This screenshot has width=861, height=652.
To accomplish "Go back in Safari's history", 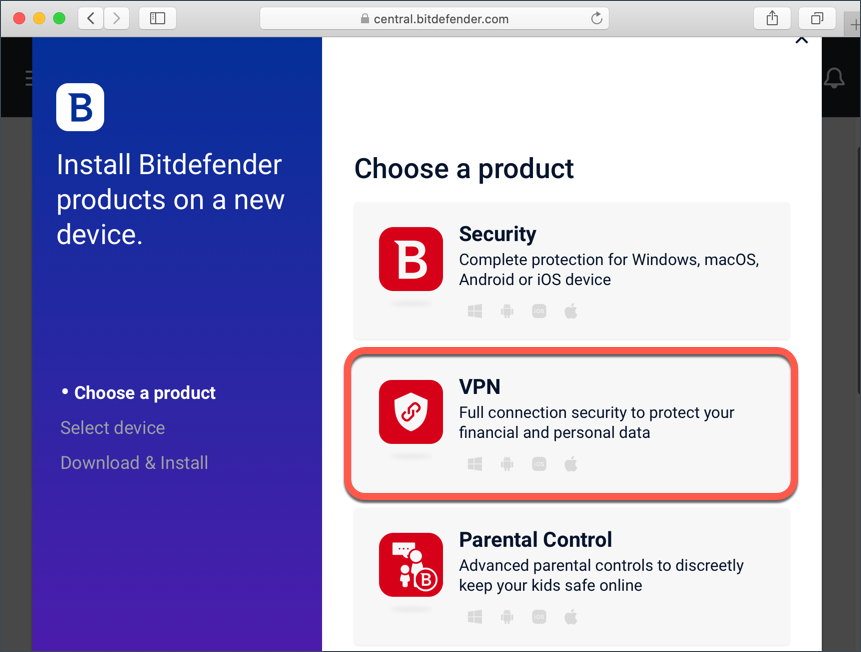I will tap(91, 19).
